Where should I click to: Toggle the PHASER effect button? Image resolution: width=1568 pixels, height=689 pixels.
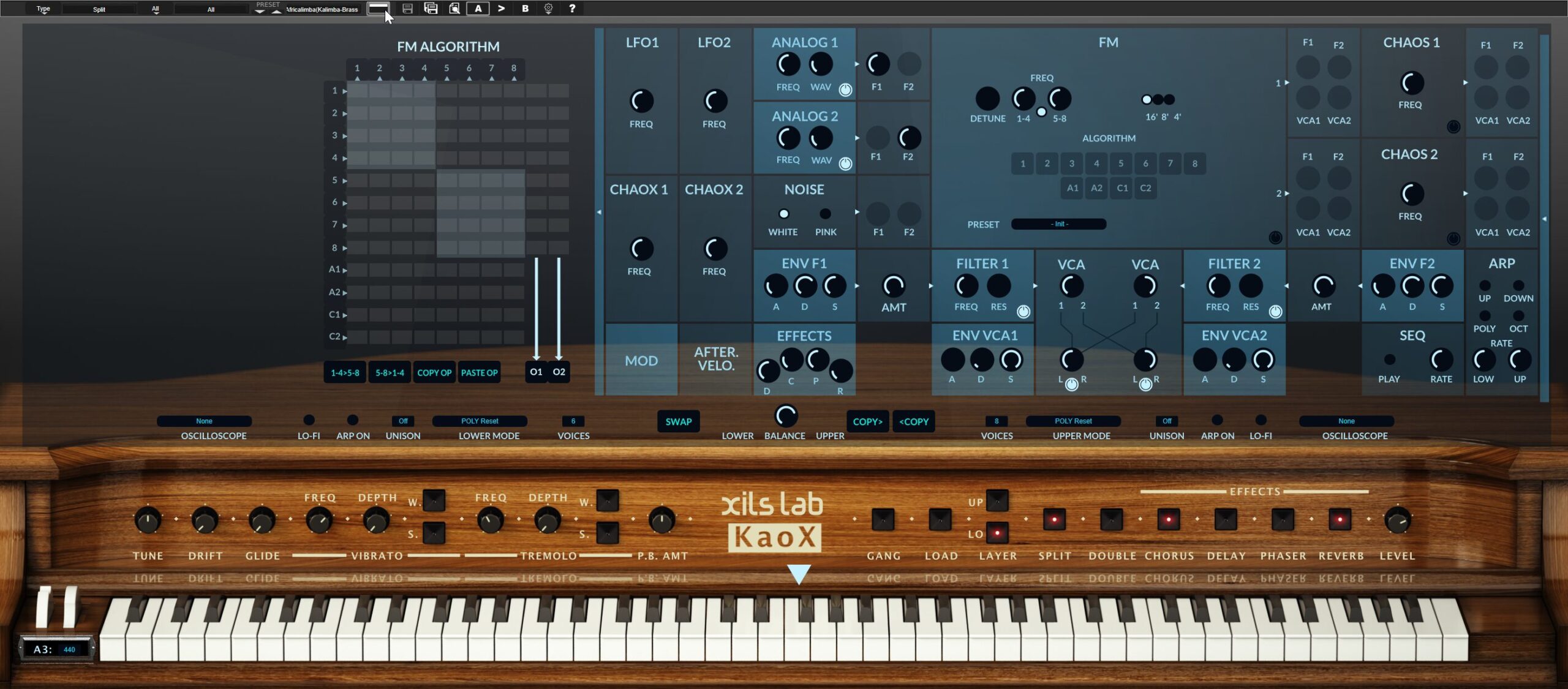(x=1283, y=519)
